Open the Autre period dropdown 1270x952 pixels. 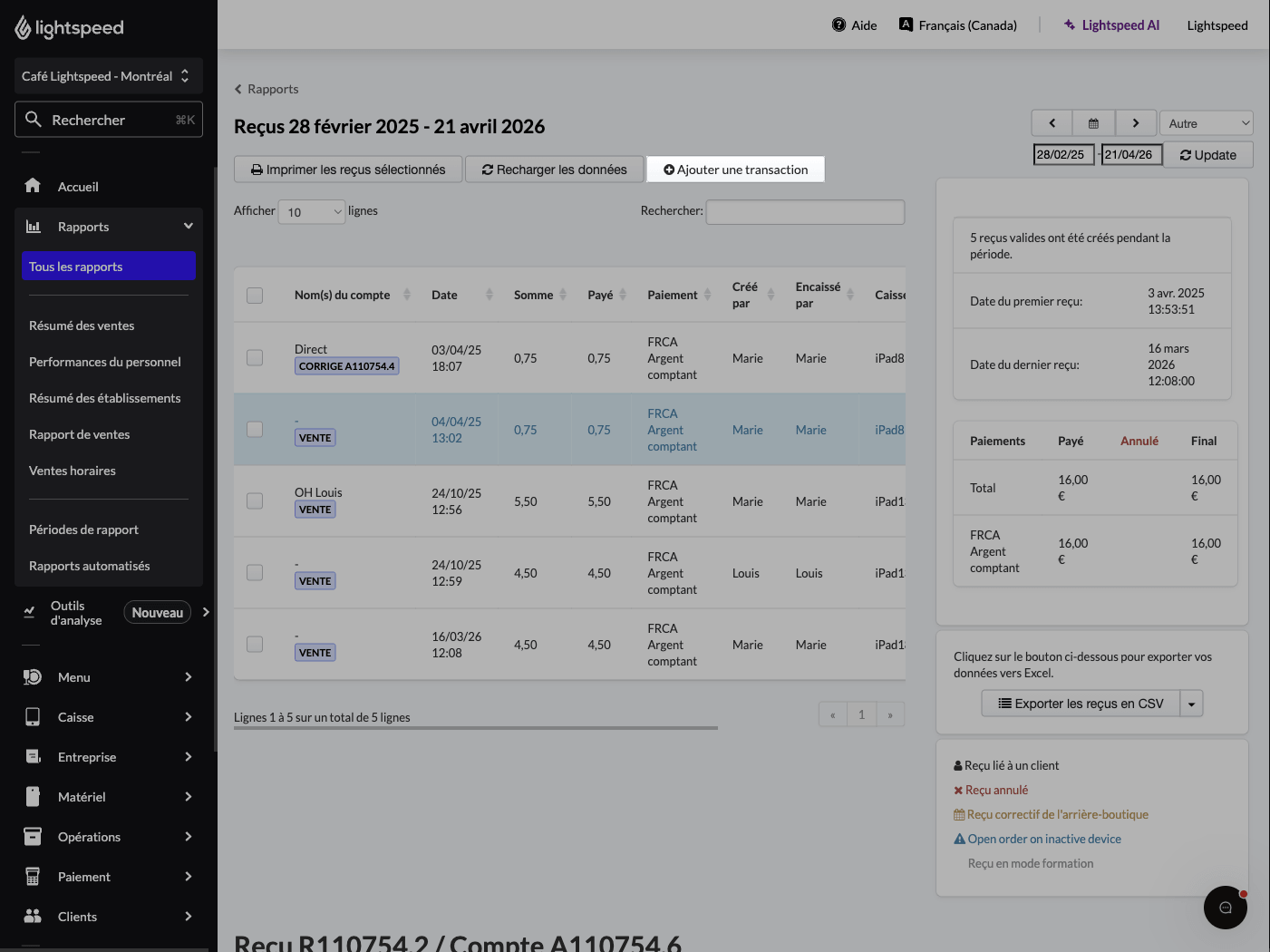[1207, 123]
